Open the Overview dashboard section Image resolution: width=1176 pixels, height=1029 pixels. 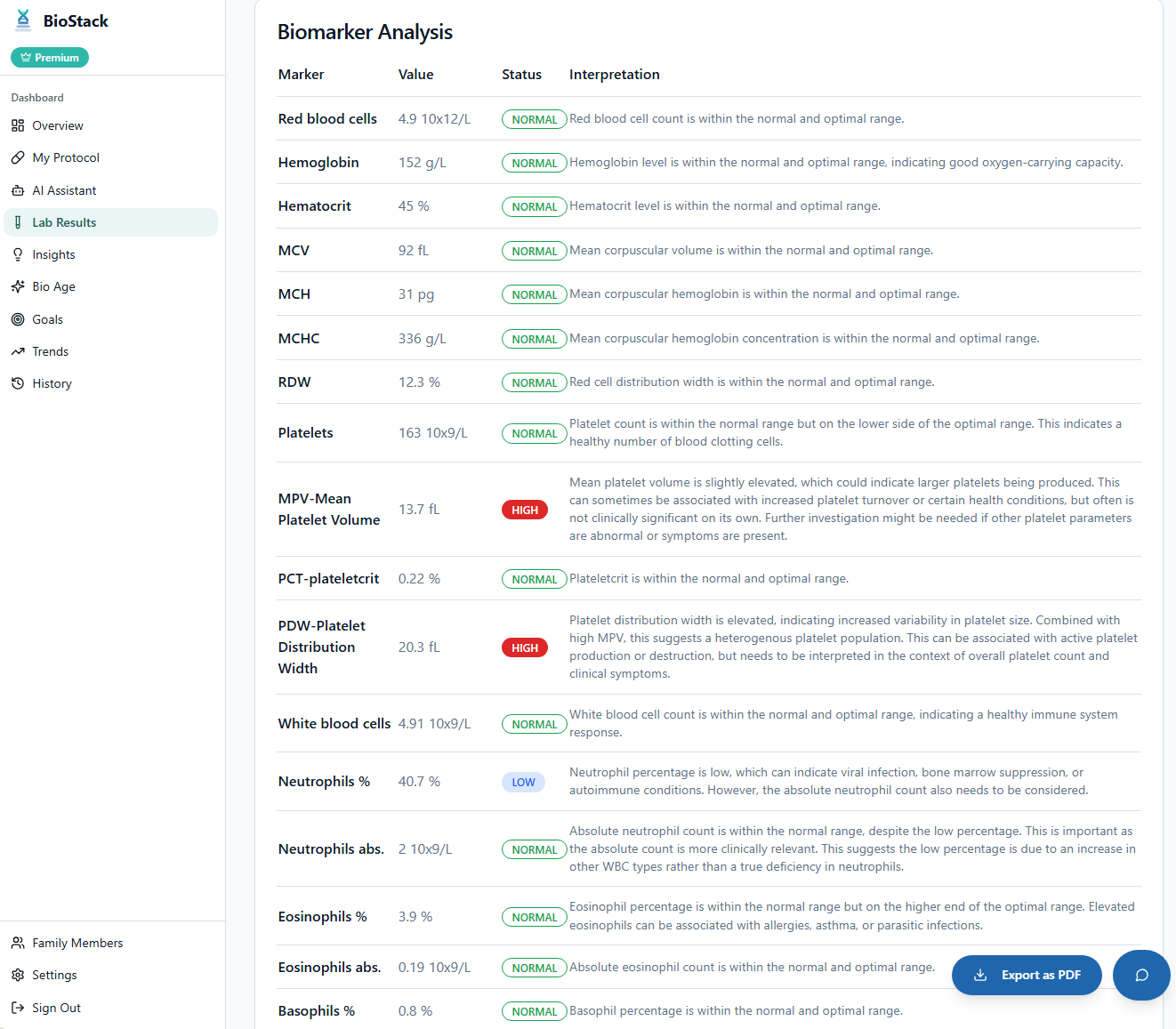tap(57, 125)
